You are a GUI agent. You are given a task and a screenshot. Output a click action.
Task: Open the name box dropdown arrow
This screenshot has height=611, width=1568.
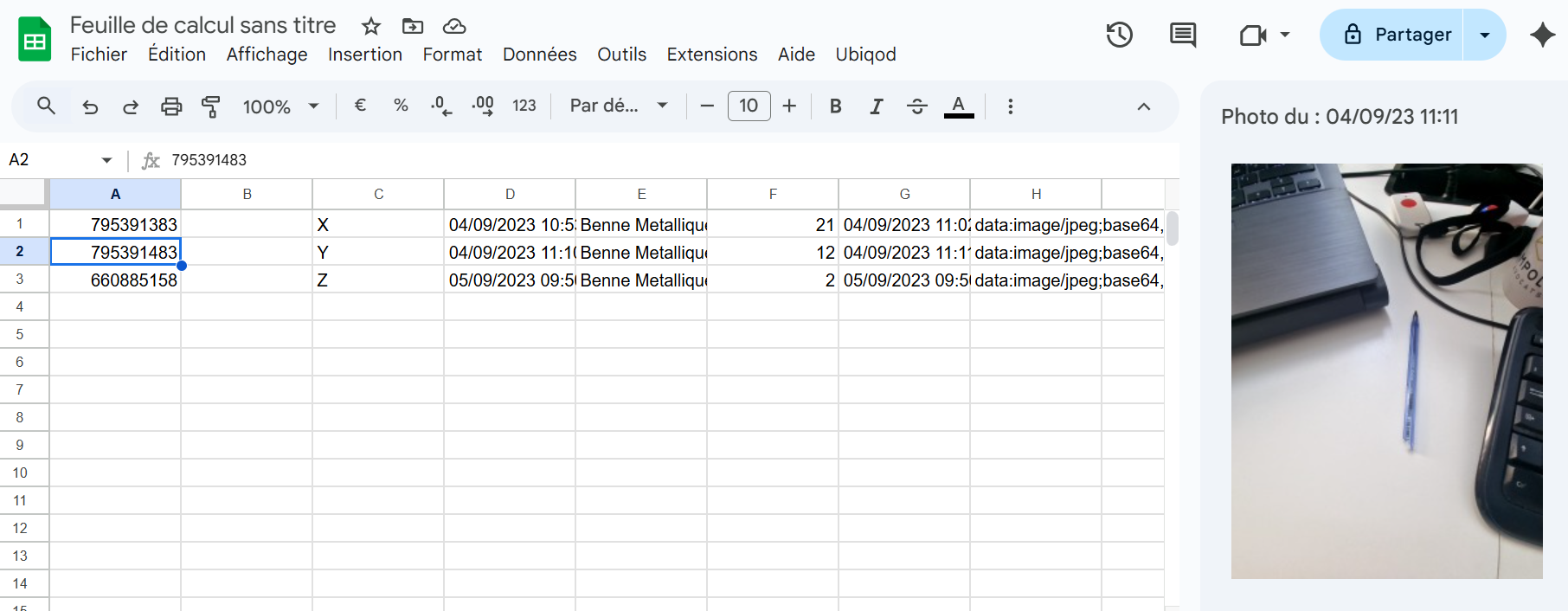tap(106, 160)
